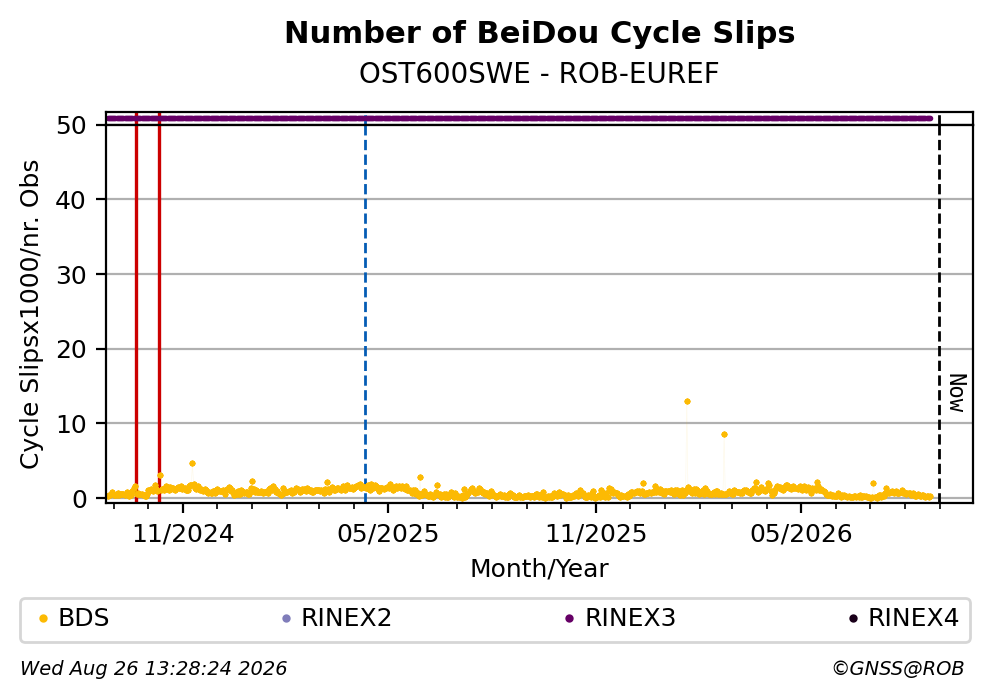Click the RINEX2 legend dot
The height and width of the screenshot is (699, 993).
pos(286,619)
